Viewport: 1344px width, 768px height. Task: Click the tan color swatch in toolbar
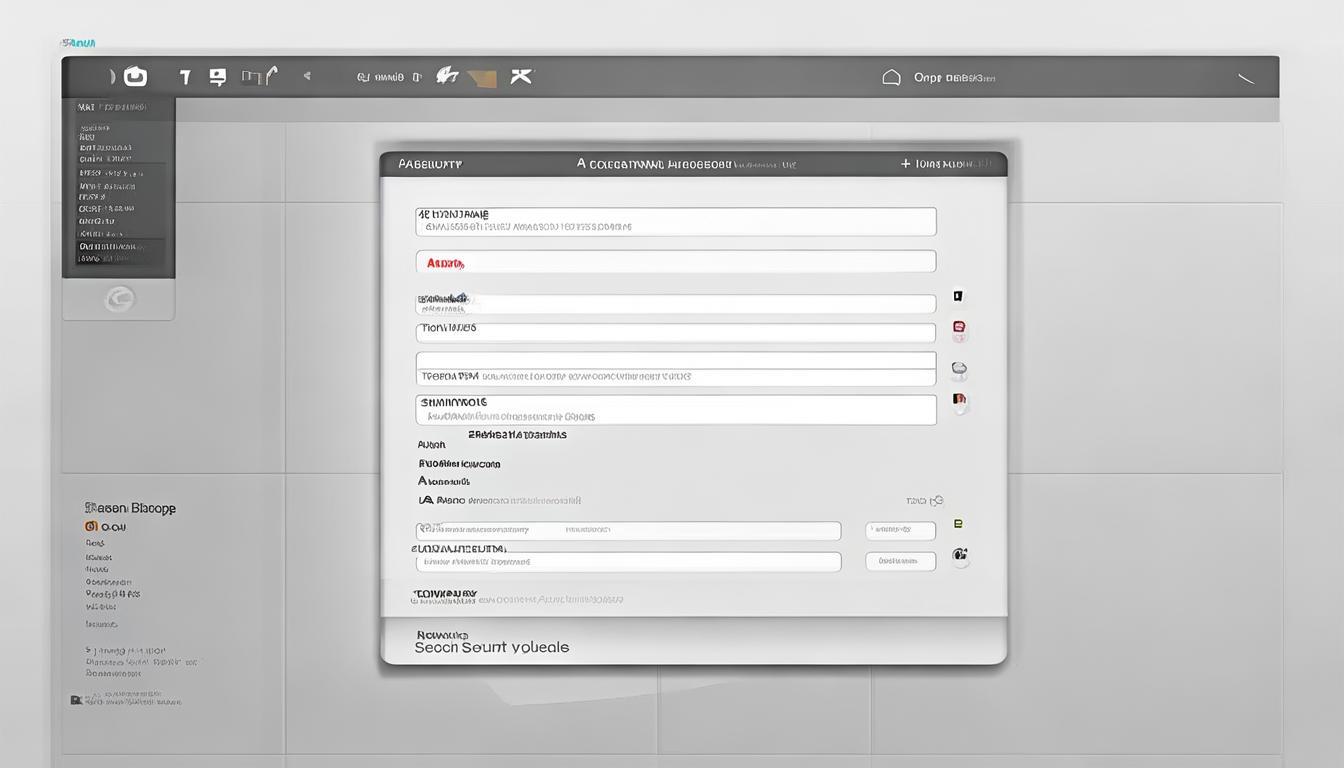pos(482,78)
